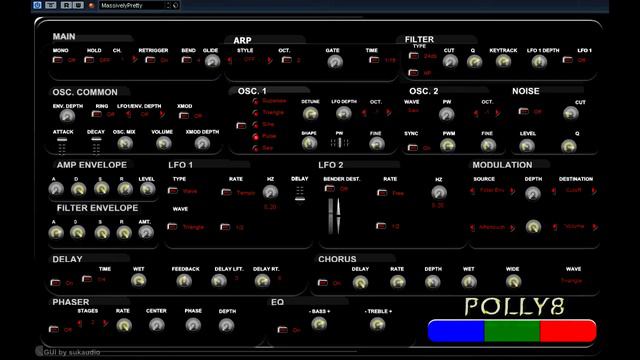This screenshot has height=360, width=640.
Task: Click the OSC. 2 PWM knob
Action: [447, 145]
